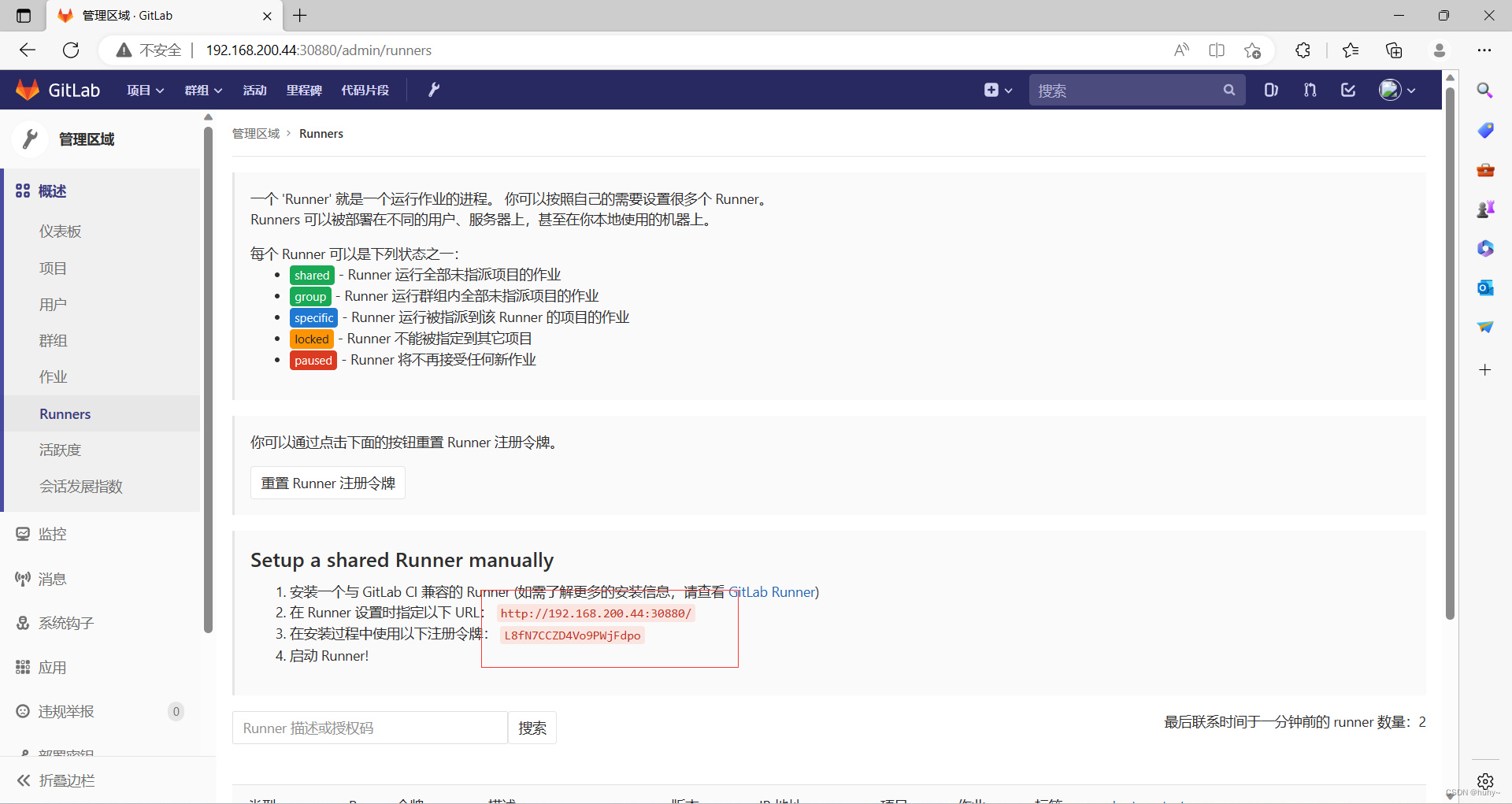Click the blue specific badge
Screen dimensions: 1512x804
[314, 317]
